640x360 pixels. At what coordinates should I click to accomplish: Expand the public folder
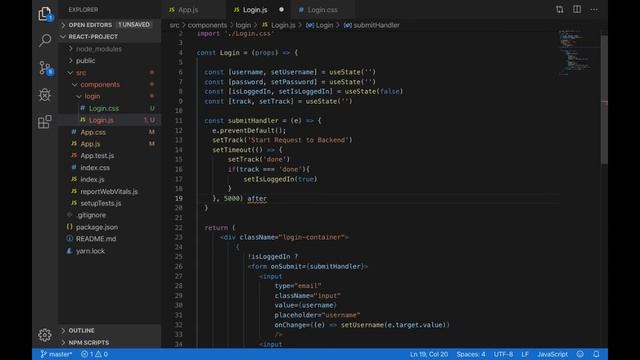[85, 61]
